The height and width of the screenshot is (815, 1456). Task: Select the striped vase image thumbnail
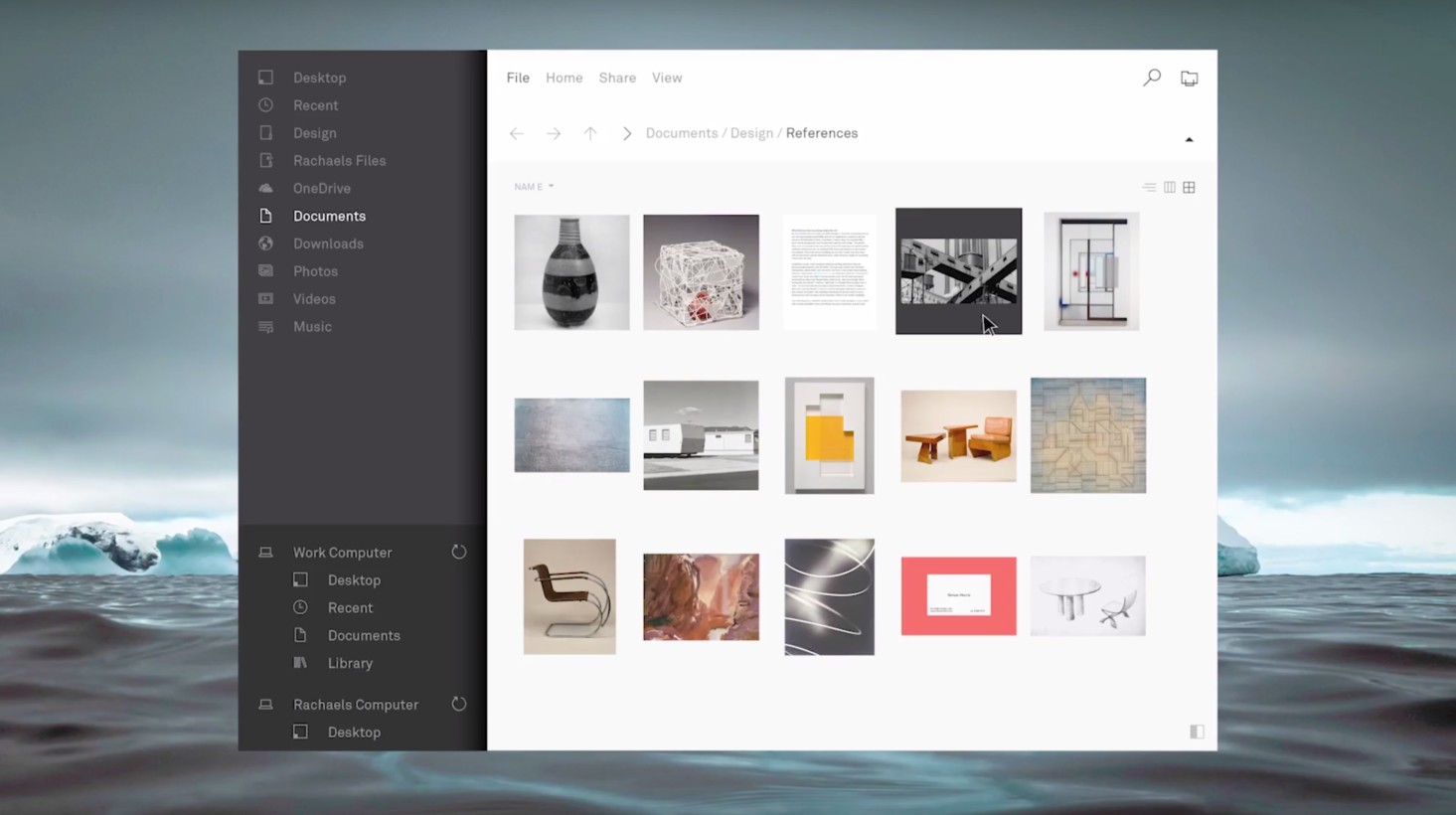(x=571, y=270)
